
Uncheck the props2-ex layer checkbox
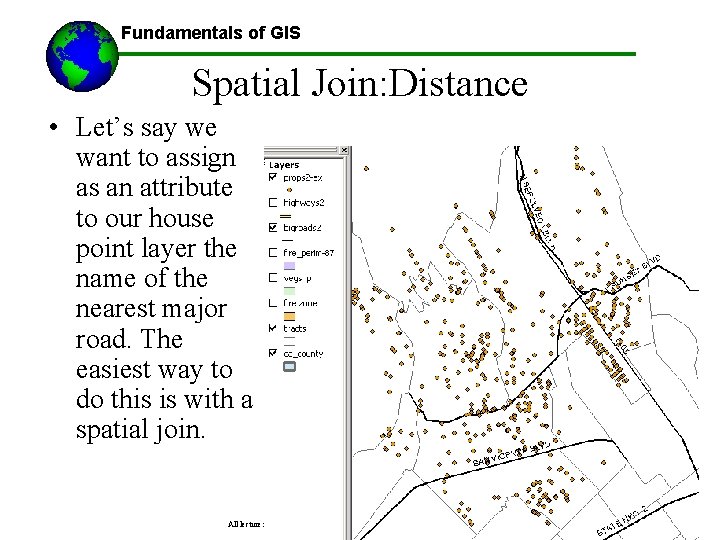(x=273, y=177)
